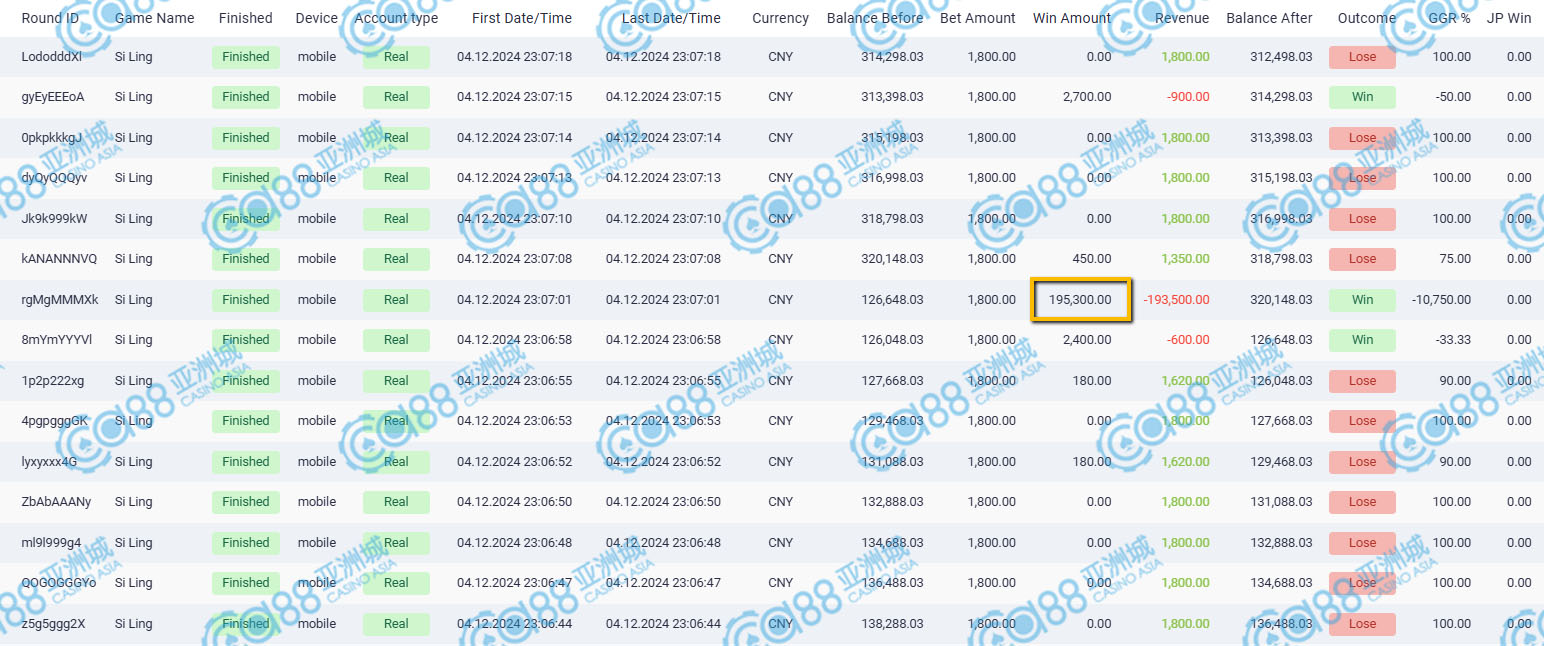
Task: Click the 450.00 win amount
Action: pos(1092,259)
